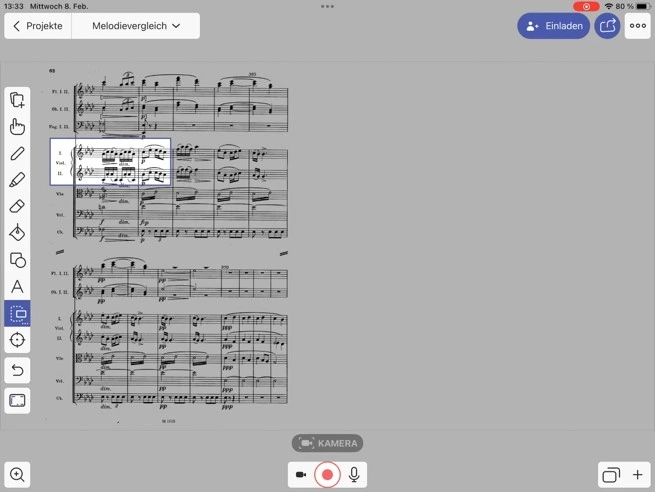Click the add media icon
The image size is (655, 492).
click(x=17, y=99)
